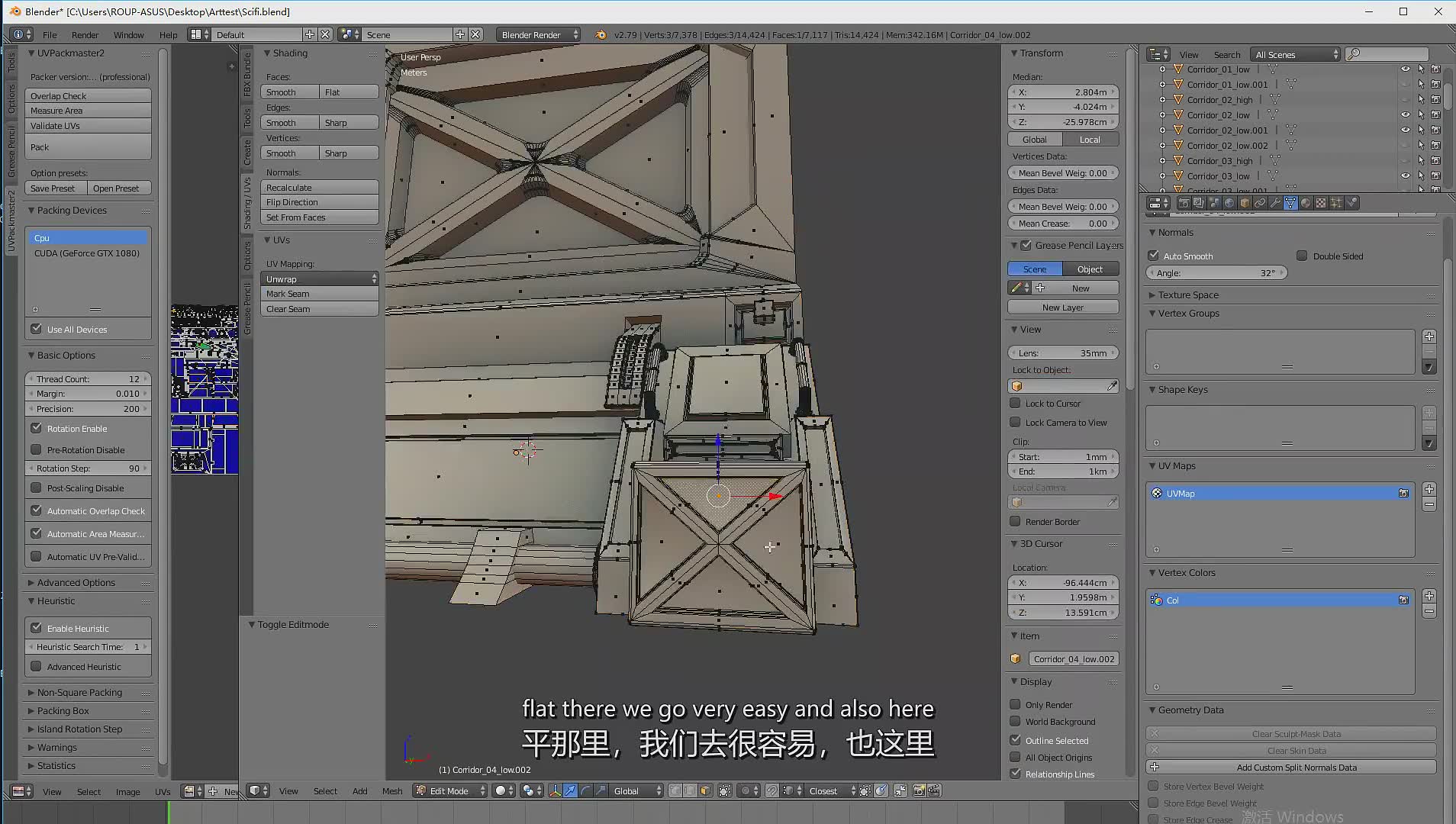Enable Pre-Rotation Disable option
The height and width of the screenshot is (824, 1456).
tap(36, 449)
